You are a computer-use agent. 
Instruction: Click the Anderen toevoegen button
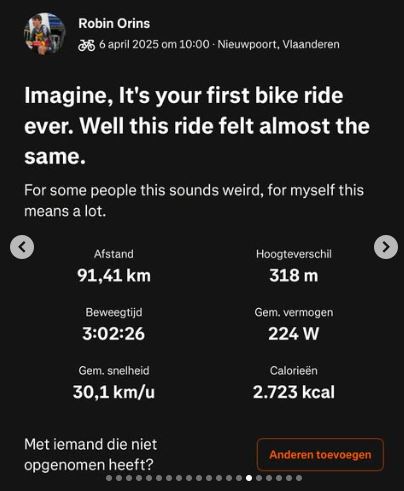point(320,454)
